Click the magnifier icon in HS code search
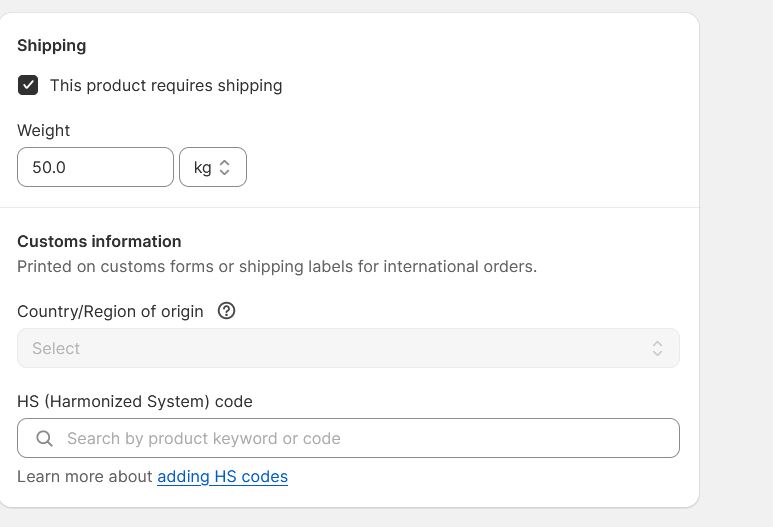This screenshot has width=773, height=527. click(44, 438)
